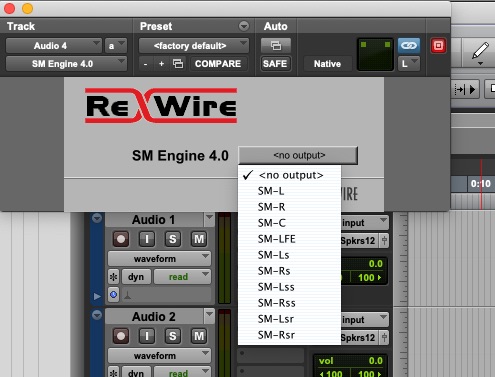Screen dimensions: 495x377
Task: Open the Audio 2 track name menu arrow
Action: pyautogui.click(x=209, y=315)
